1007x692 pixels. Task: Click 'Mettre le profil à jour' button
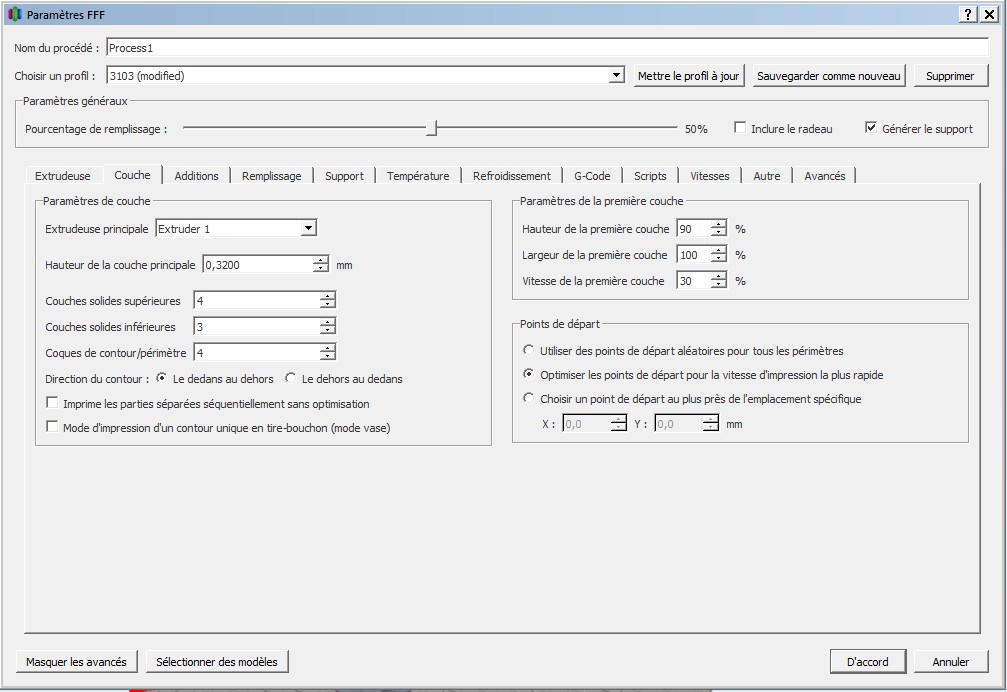click(x=689, y=76)
